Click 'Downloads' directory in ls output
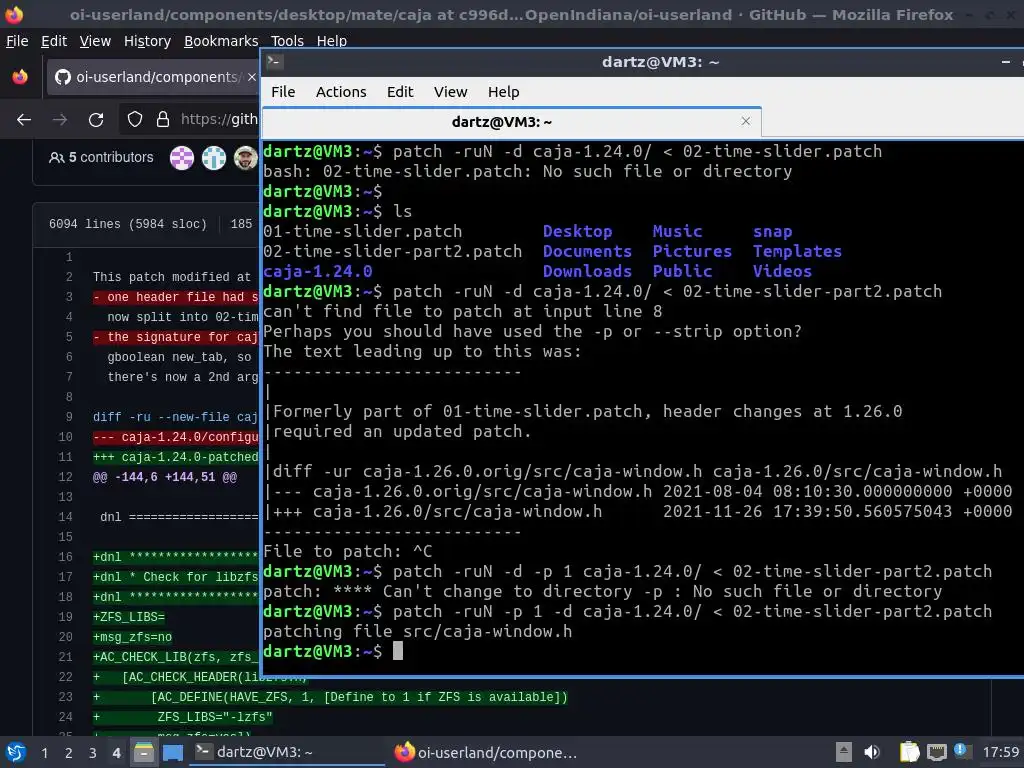Viewport: 1024px width, 768px height. coord(587,272)
